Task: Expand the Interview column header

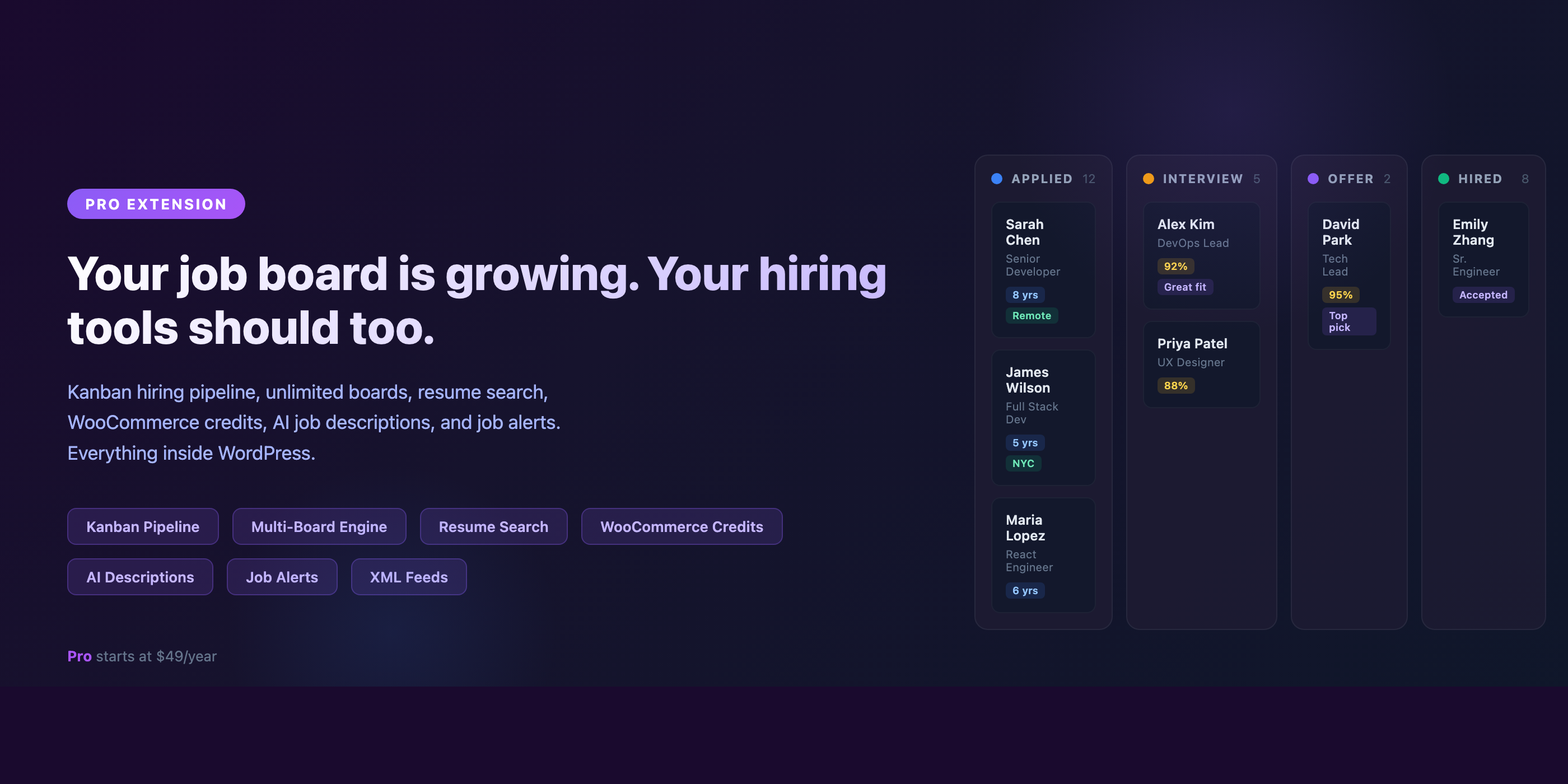Action: 1203,178
